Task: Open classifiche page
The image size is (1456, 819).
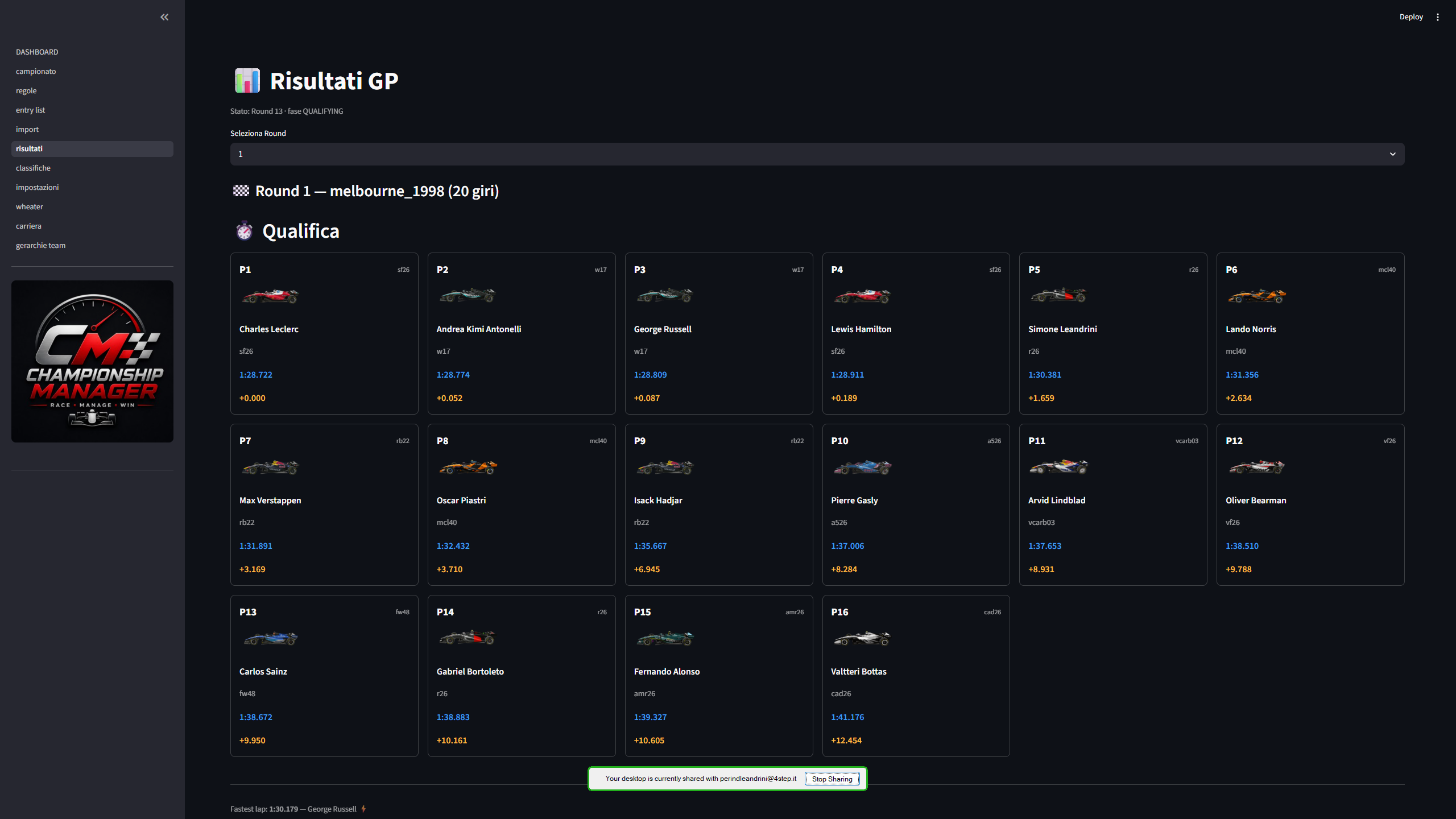Action: click(x=92, y=168)
